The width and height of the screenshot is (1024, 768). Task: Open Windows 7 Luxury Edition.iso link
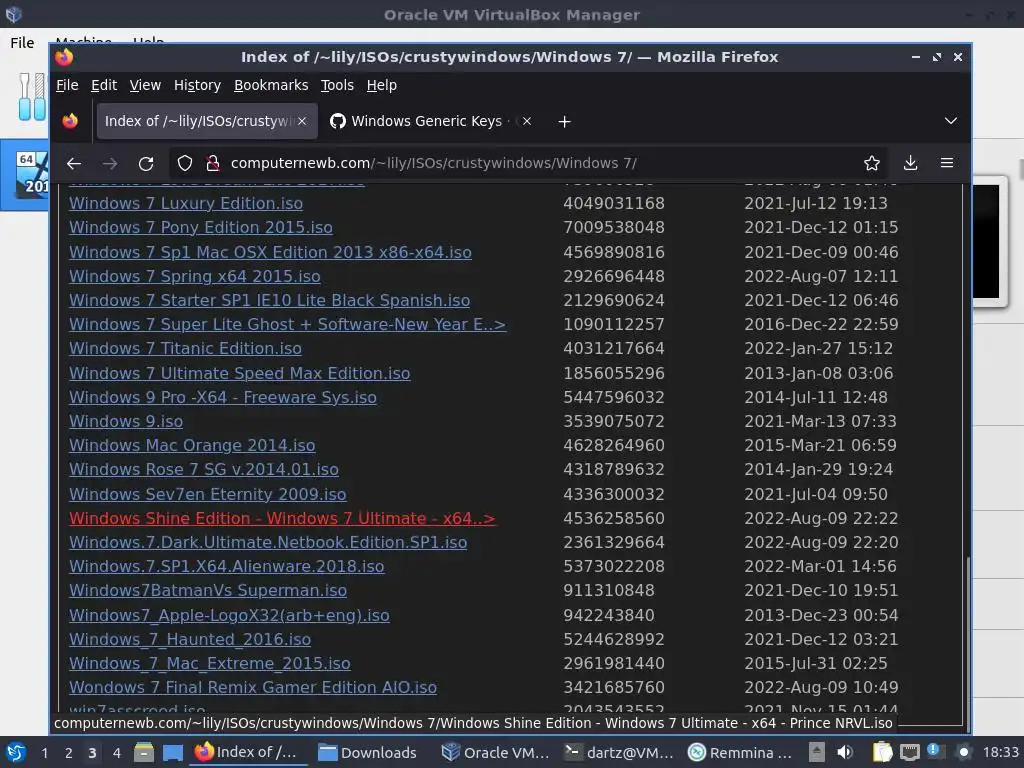[x=185, y=203]
